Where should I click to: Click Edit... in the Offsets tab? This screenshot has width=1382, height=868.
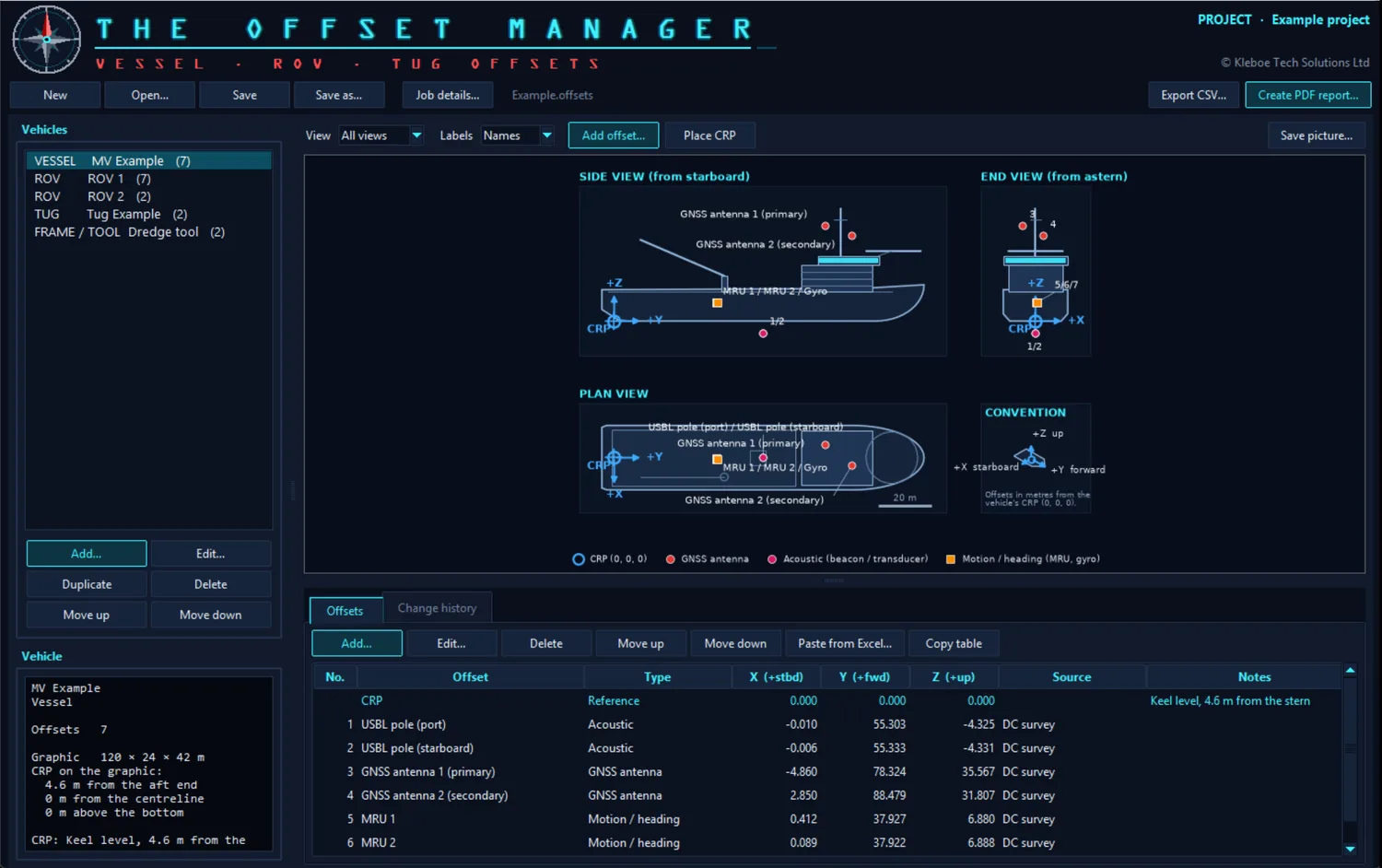[451, 643]
